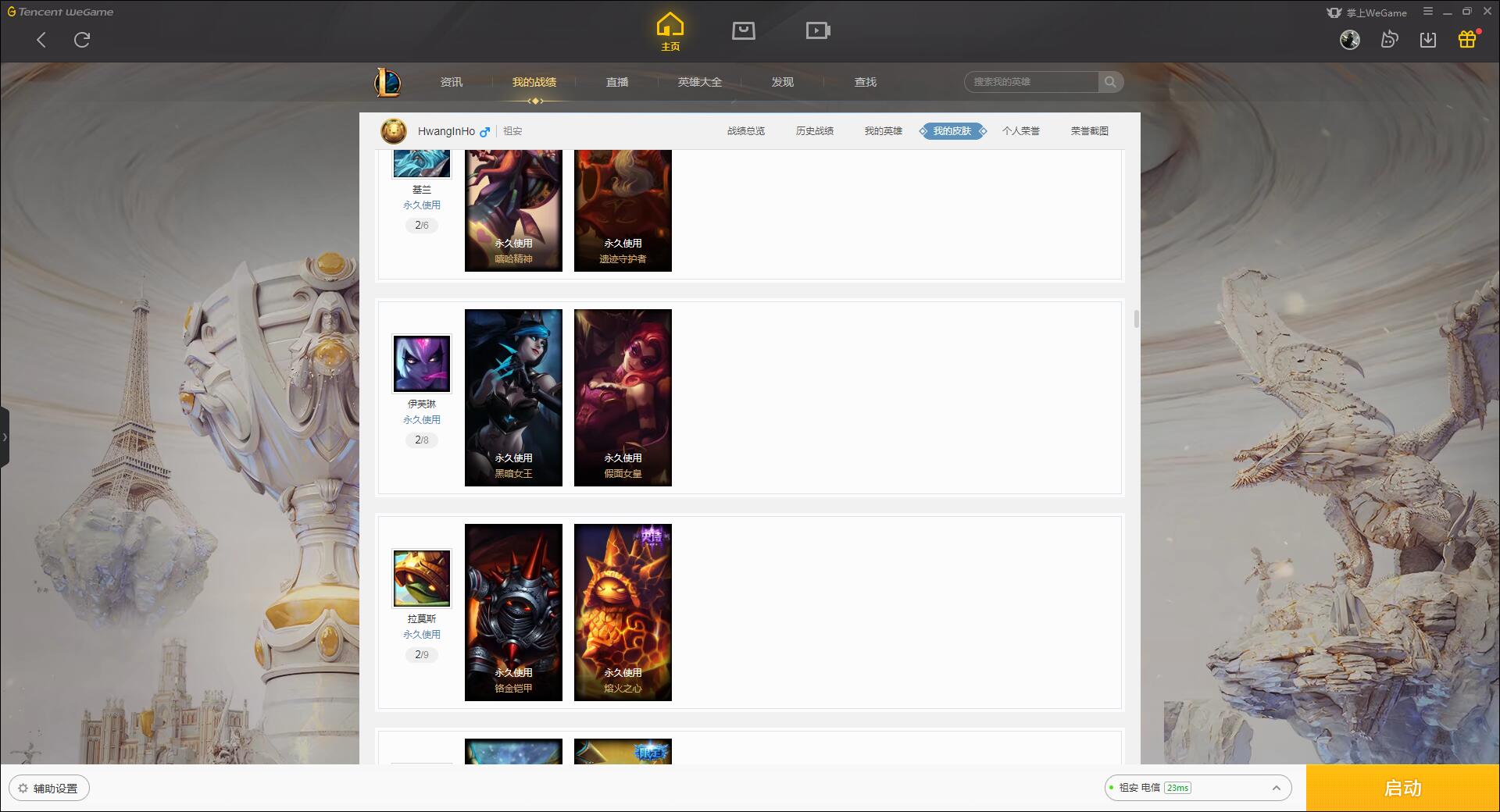Image resolution: width=1500 pixels, height=812 pixels.
Task: Expand the left side panel handle
Action: (x=5, y=437)
